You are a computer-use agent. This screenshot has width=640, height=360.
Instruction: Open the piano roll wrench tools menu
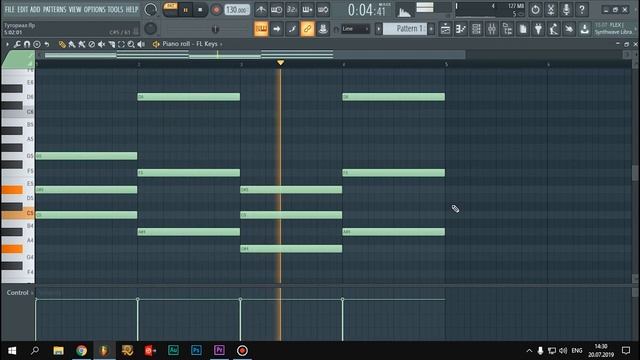17,44
